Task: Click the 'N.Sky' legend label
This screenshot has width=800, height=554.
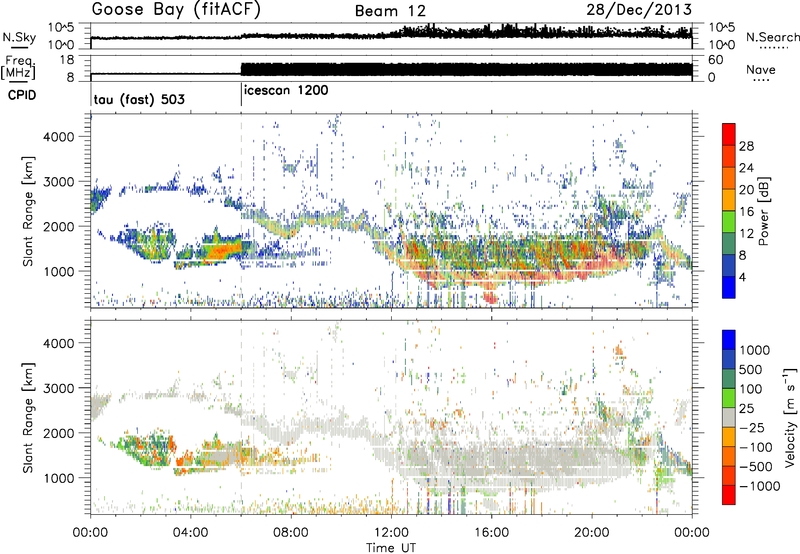Action: 19,37
